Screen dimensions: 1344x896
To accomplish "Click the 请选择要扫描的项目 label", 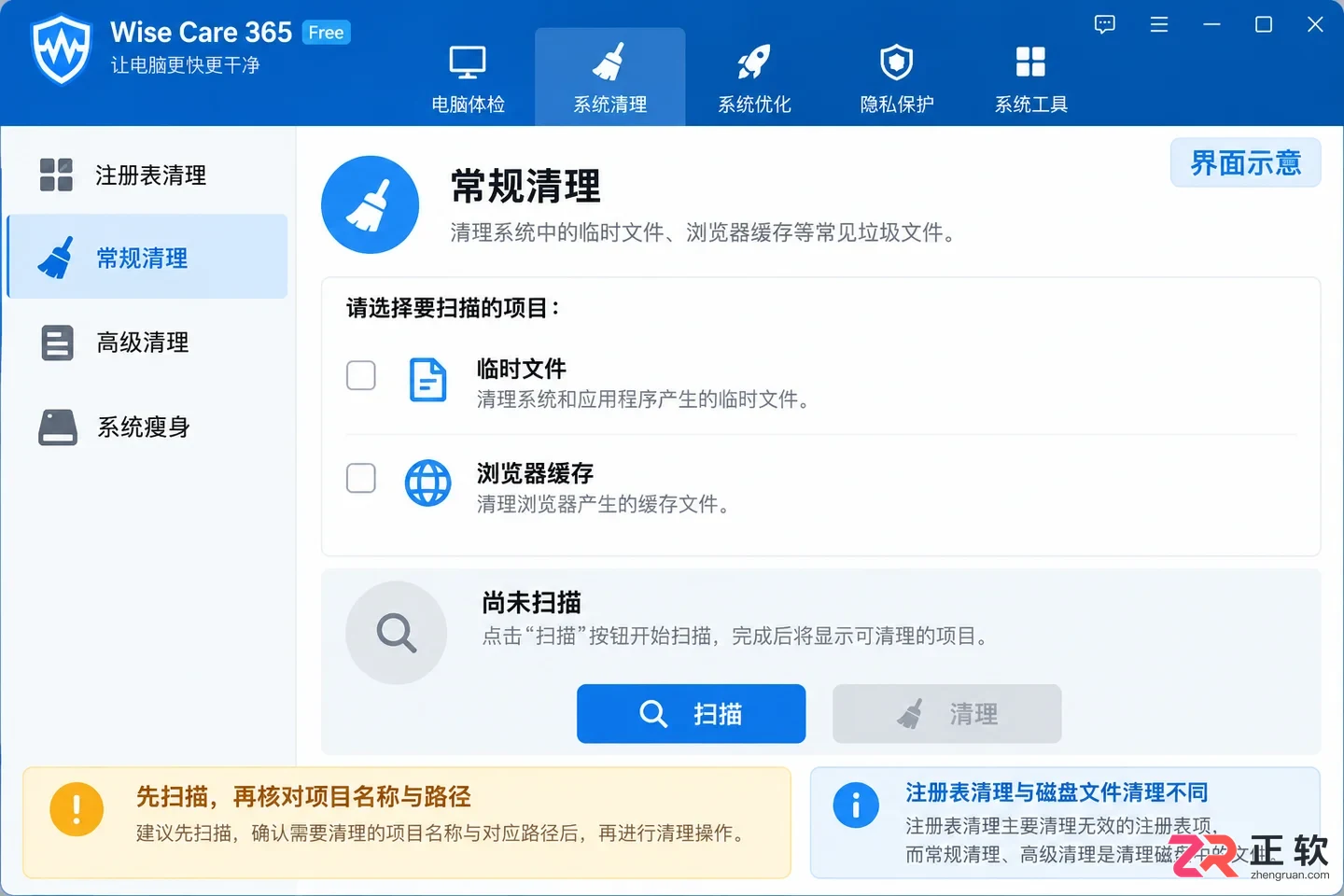I will click(x=454, y=308).
